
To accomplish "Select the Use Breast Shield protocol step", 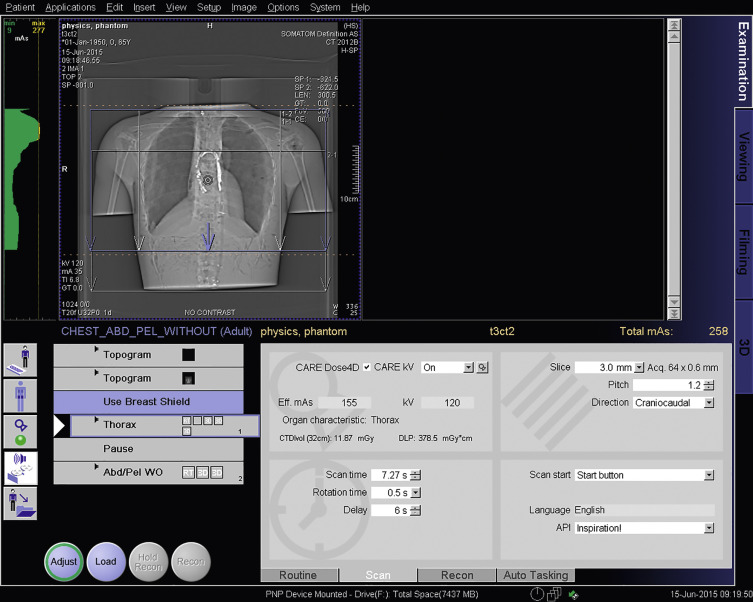I will pos(146,402).
